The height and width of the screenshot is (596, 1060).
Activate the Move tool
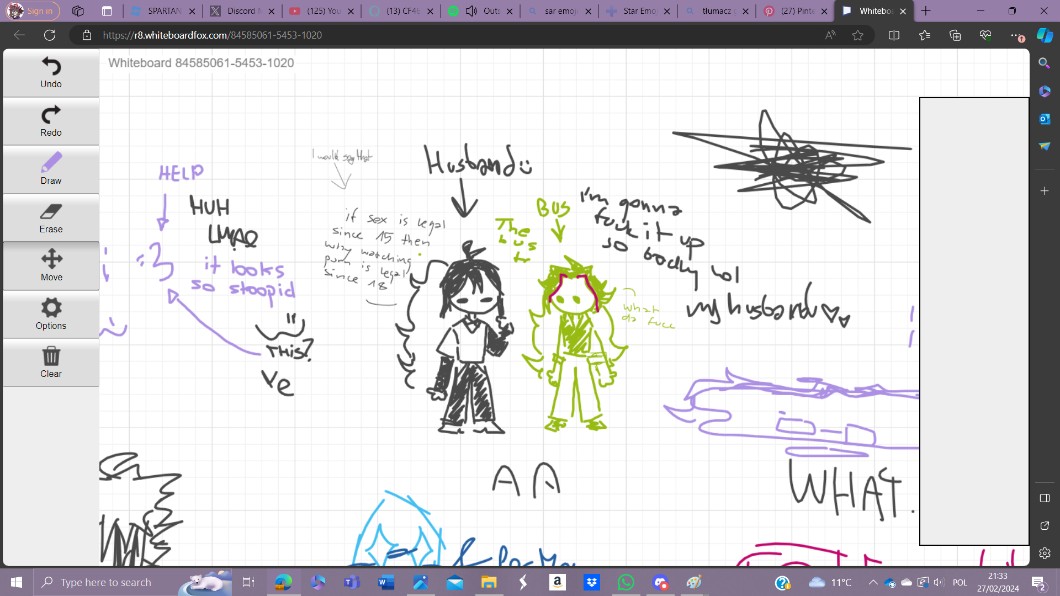pos(51,265)
